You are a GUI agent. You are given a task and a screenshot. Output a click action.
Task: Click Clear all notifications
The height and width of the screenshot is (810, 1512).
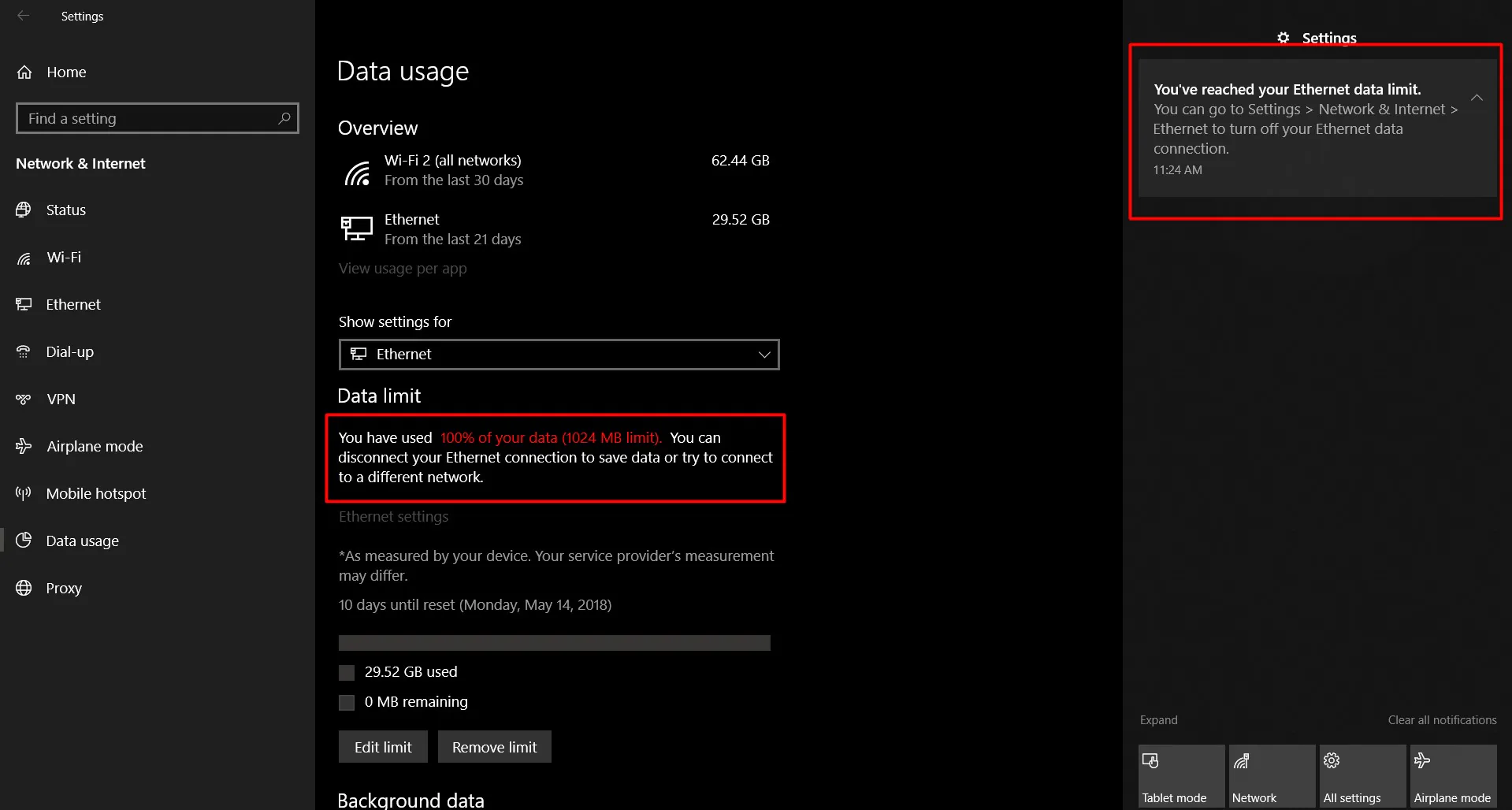click(1442, 720)
